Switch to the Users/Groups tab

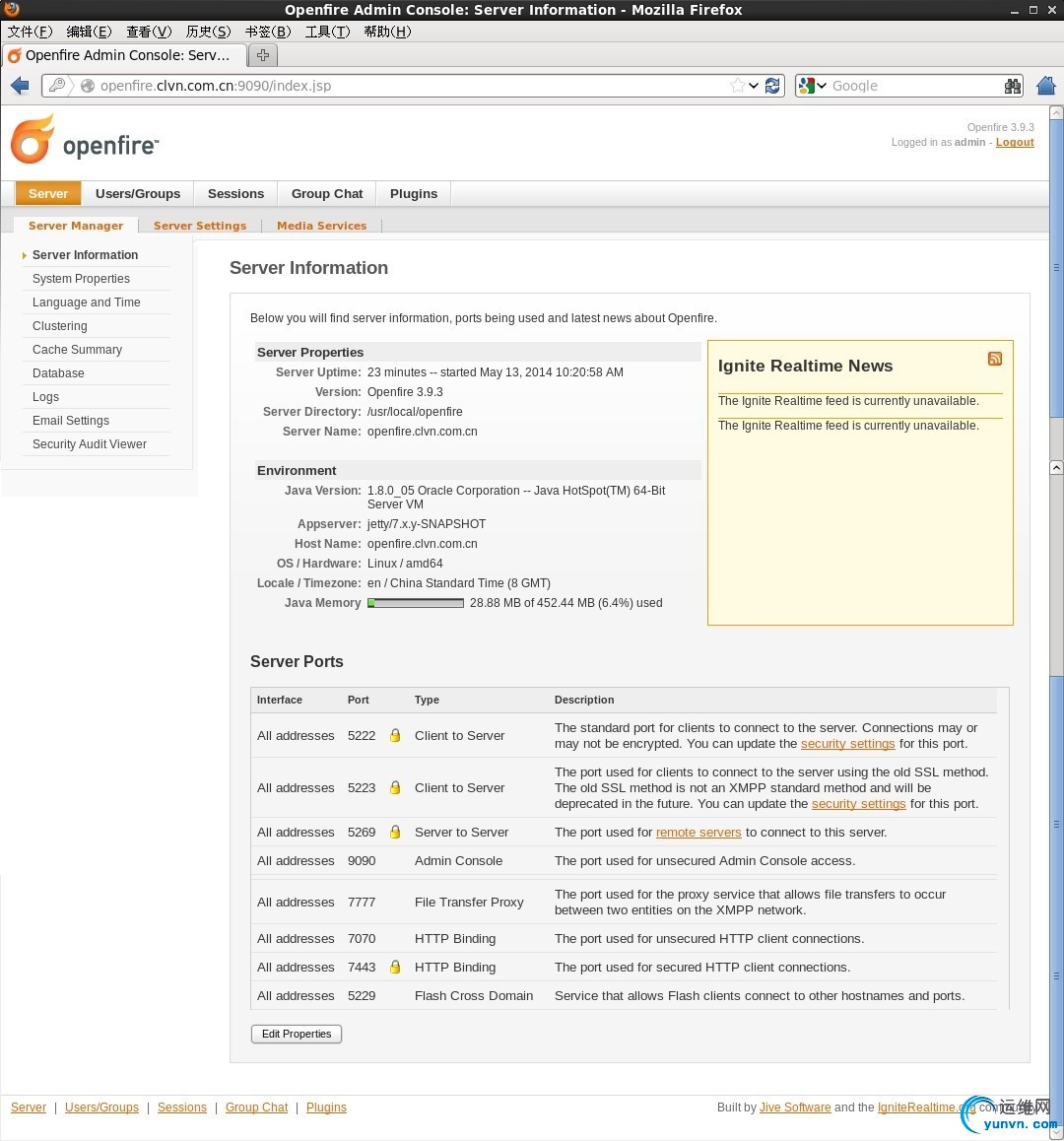(x=138, y=193)
